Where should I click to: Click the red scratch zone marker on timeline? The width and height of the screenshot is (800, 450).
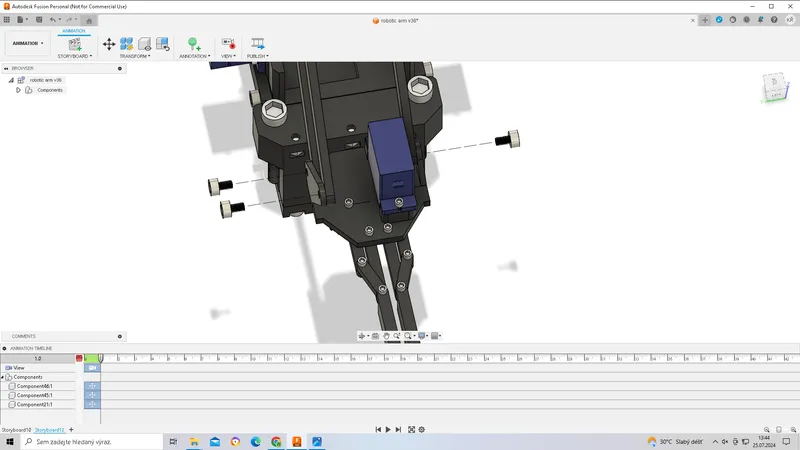coord(79,358)
